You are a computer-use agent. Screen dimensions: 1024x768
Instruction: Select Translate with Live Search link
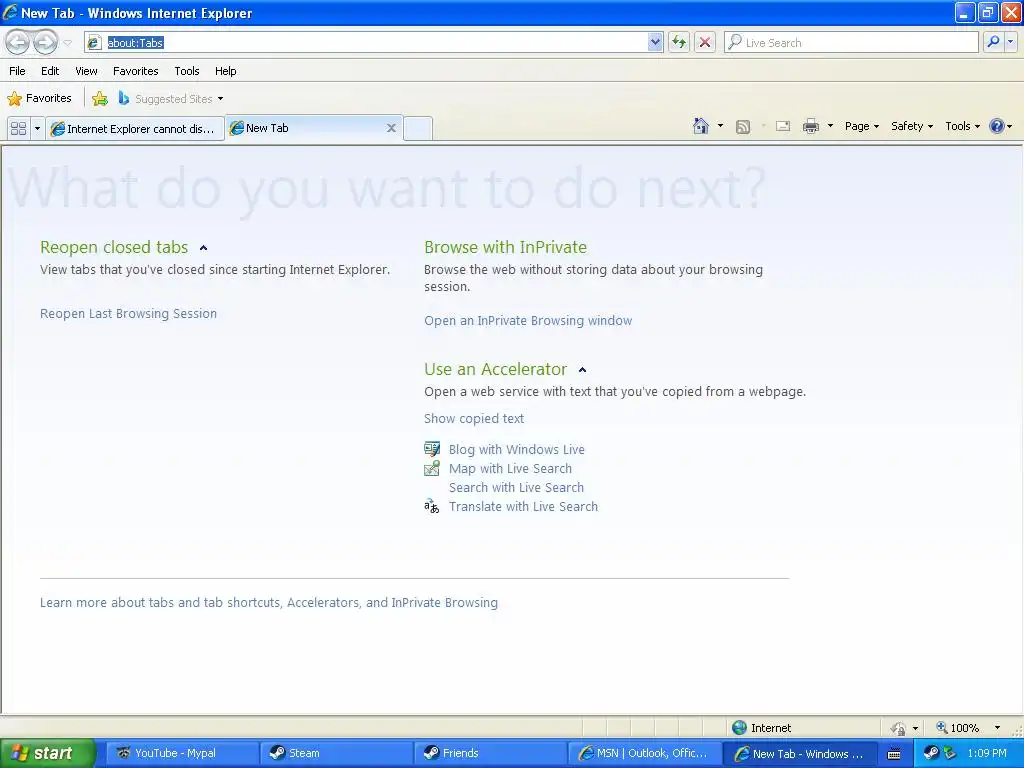523,506
